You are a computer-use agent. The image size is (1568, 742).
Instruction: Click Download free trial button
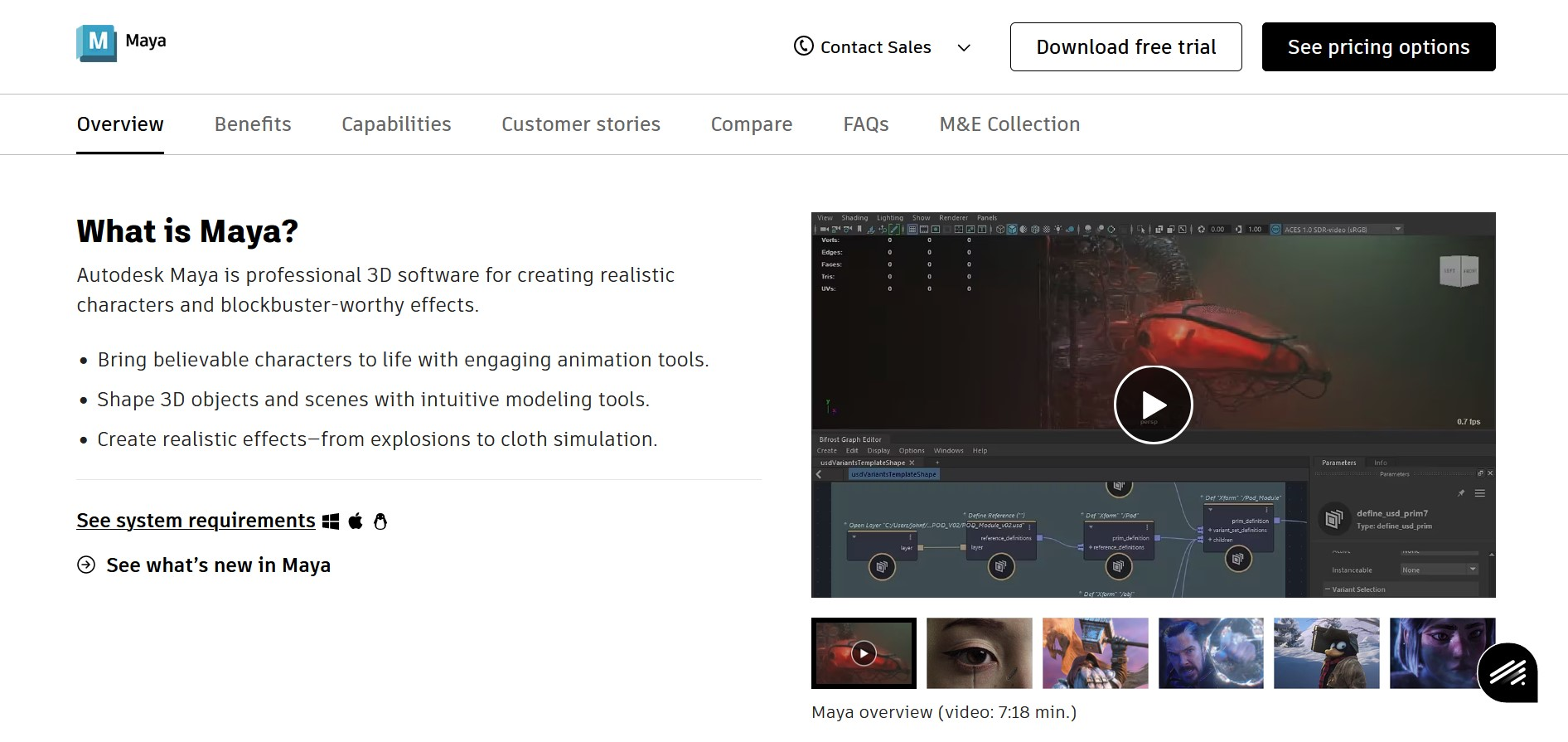(x=1125, y=47)
